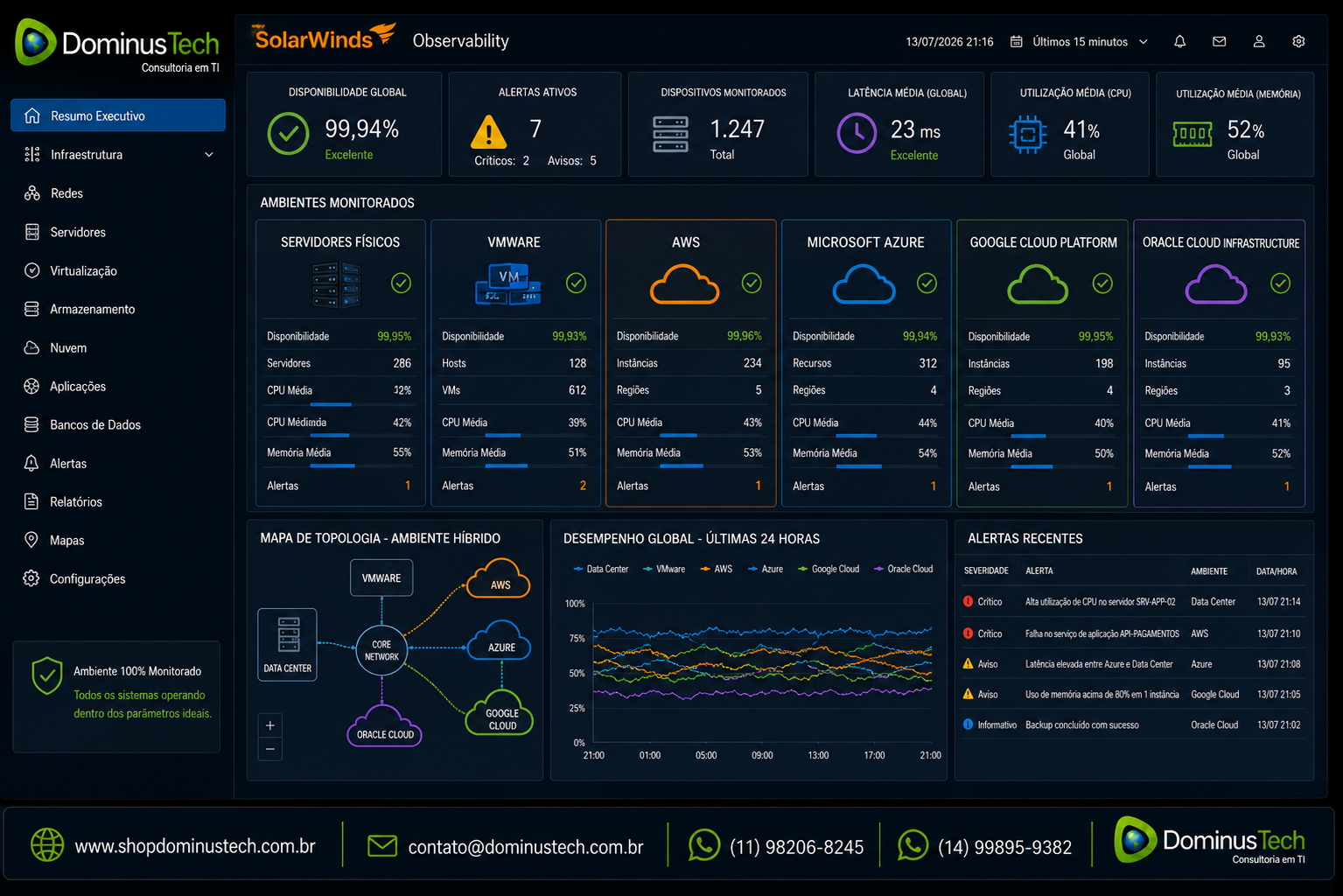Image resolution: width=1343 pixels, height=896 pixels.
Task: Open the Últimos 15 minutos time range dropdown
Action: point(1079,41)
